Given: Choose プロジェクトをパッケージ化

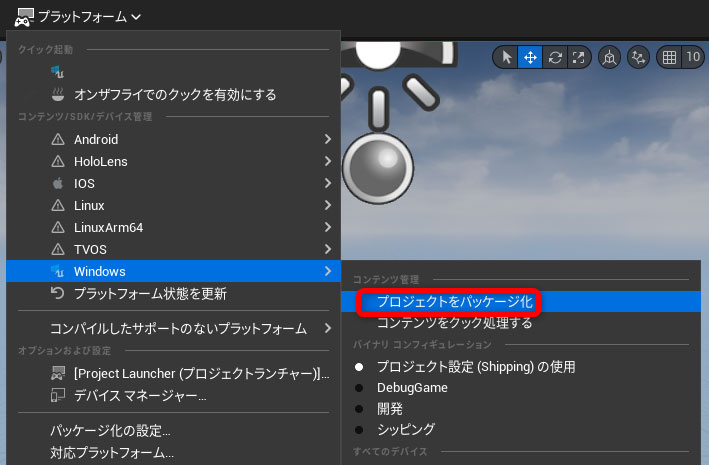Looking at the screenshot, I should pos(521,302).
